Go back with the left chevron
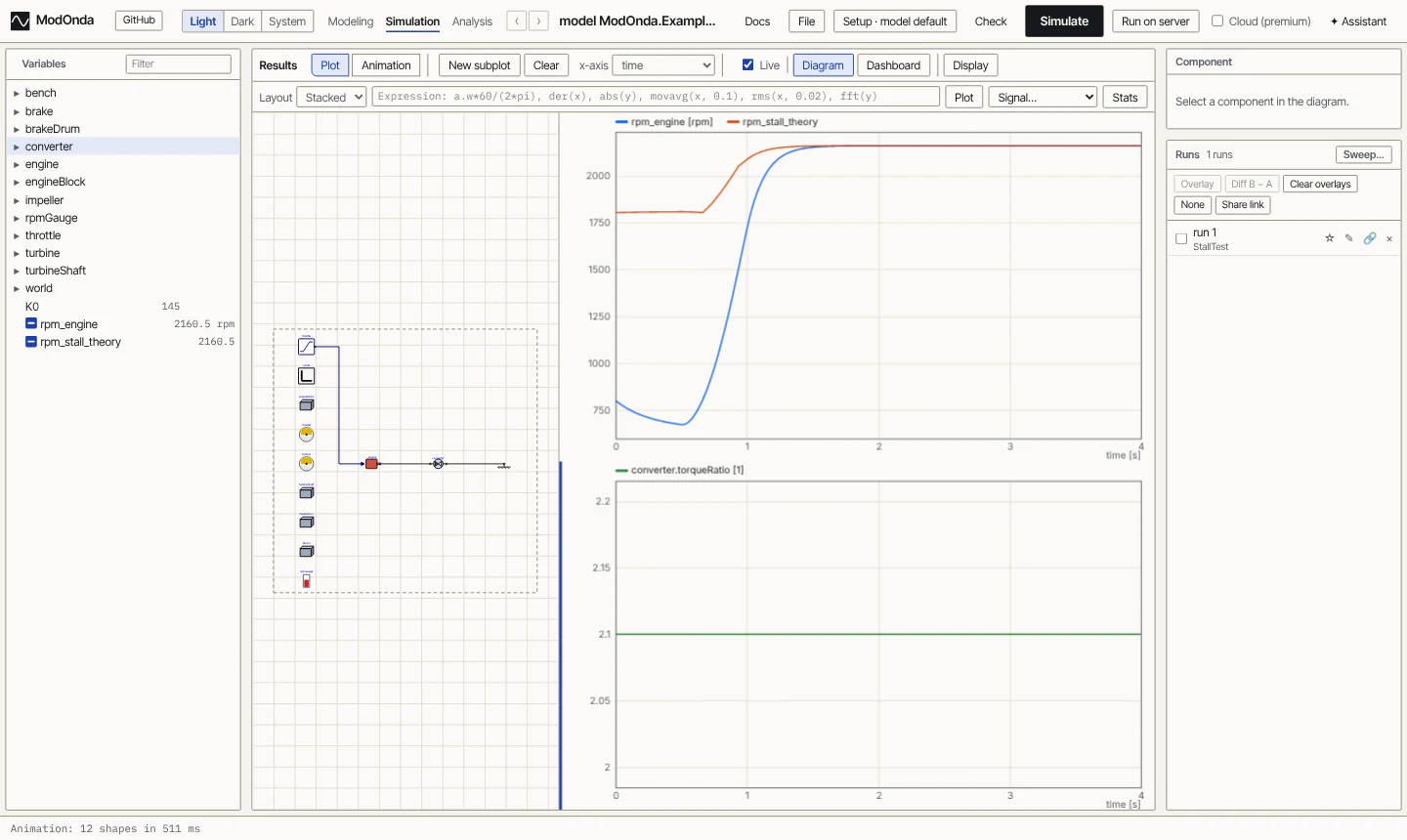This screenshot has width=1407, height=840. [x=517, y=21]
